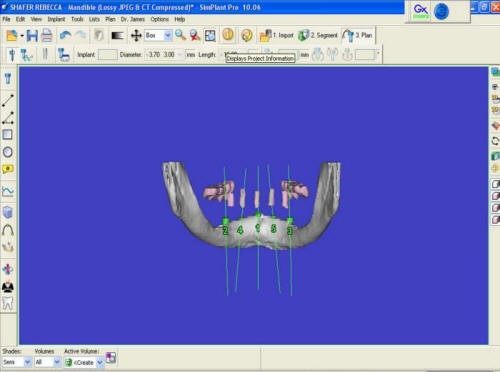Image resolution: width=500 pixels, height=372 pixels.
Task: Click the redo arrow icon
Action: 80,35
